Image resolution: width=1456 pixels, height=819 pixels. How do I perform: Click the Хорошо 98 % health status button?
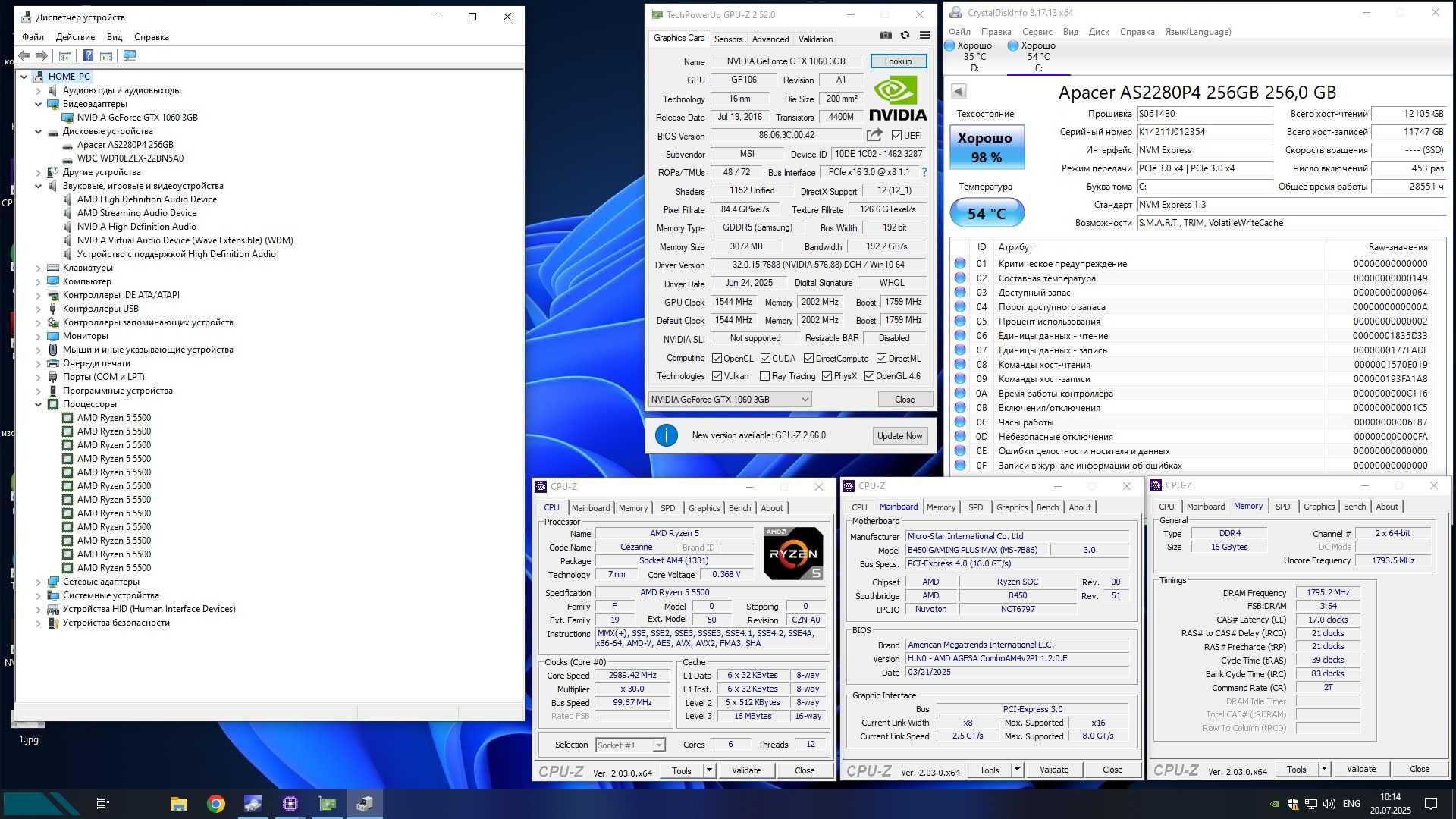pos(987,147)
